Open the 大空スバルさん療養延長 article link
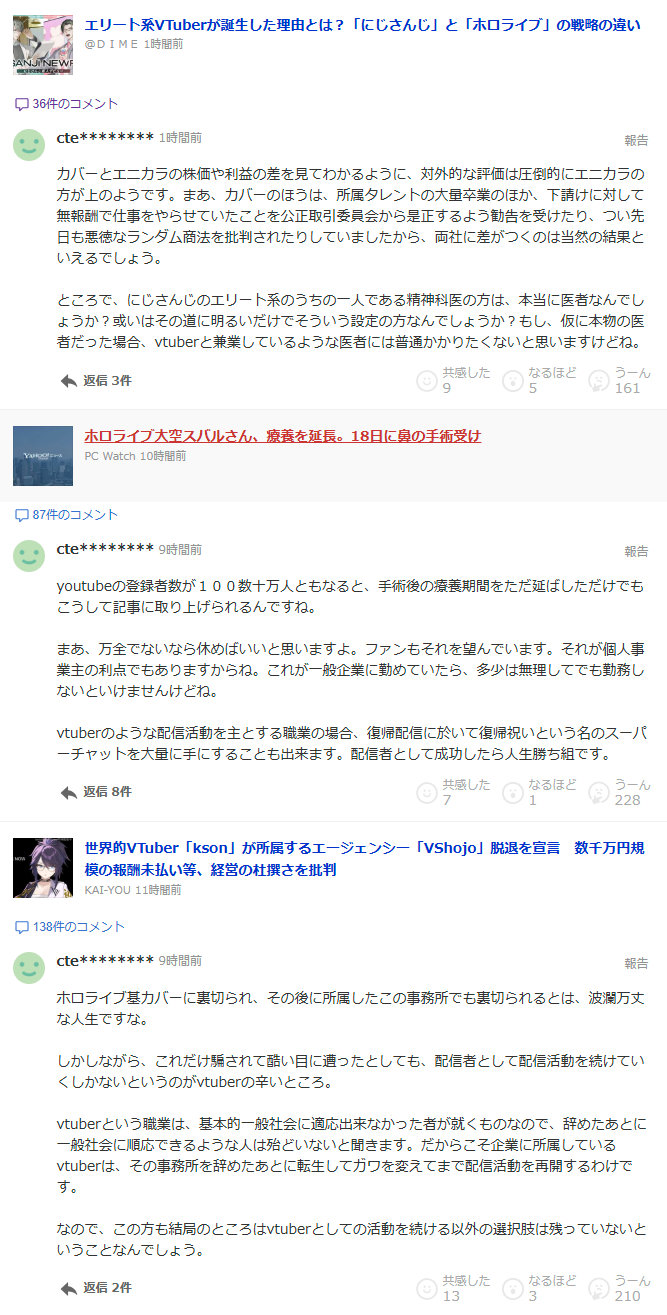The image size is (667, 1315). [x=282, y=436]
